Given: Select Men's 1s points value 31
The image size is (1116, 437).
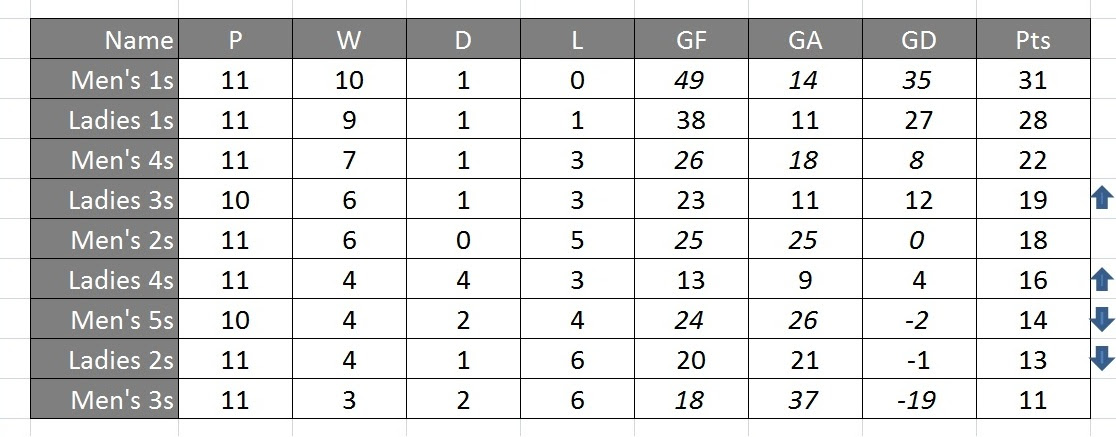Looking at the screenshot, I should (x=1033, y=79).
